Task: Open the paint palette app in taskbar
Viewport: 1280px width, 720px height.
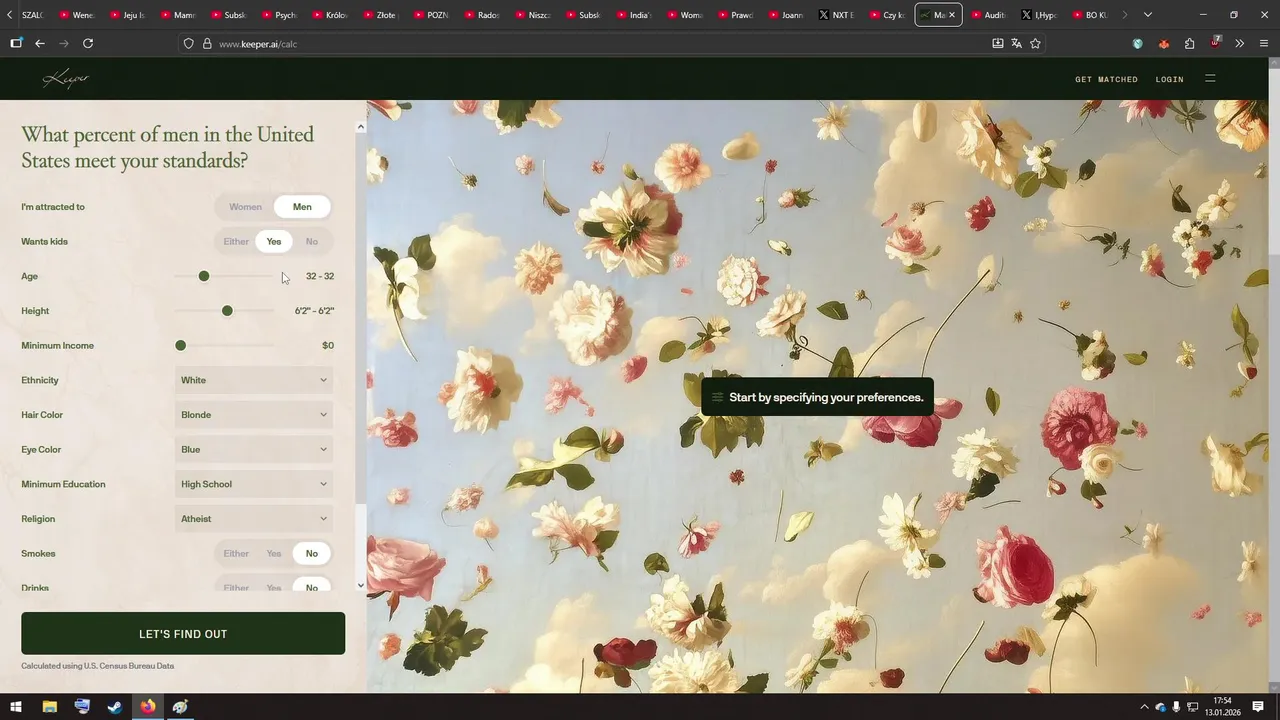Action: pos(180,706)
